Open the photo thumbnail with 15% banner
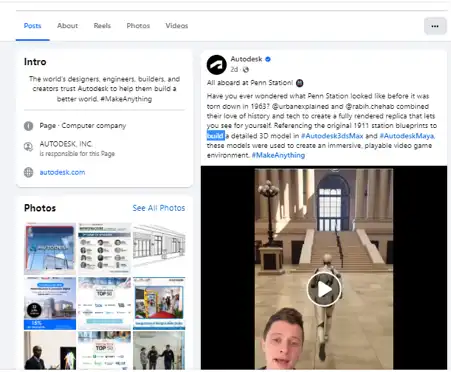 coord(50,303)
